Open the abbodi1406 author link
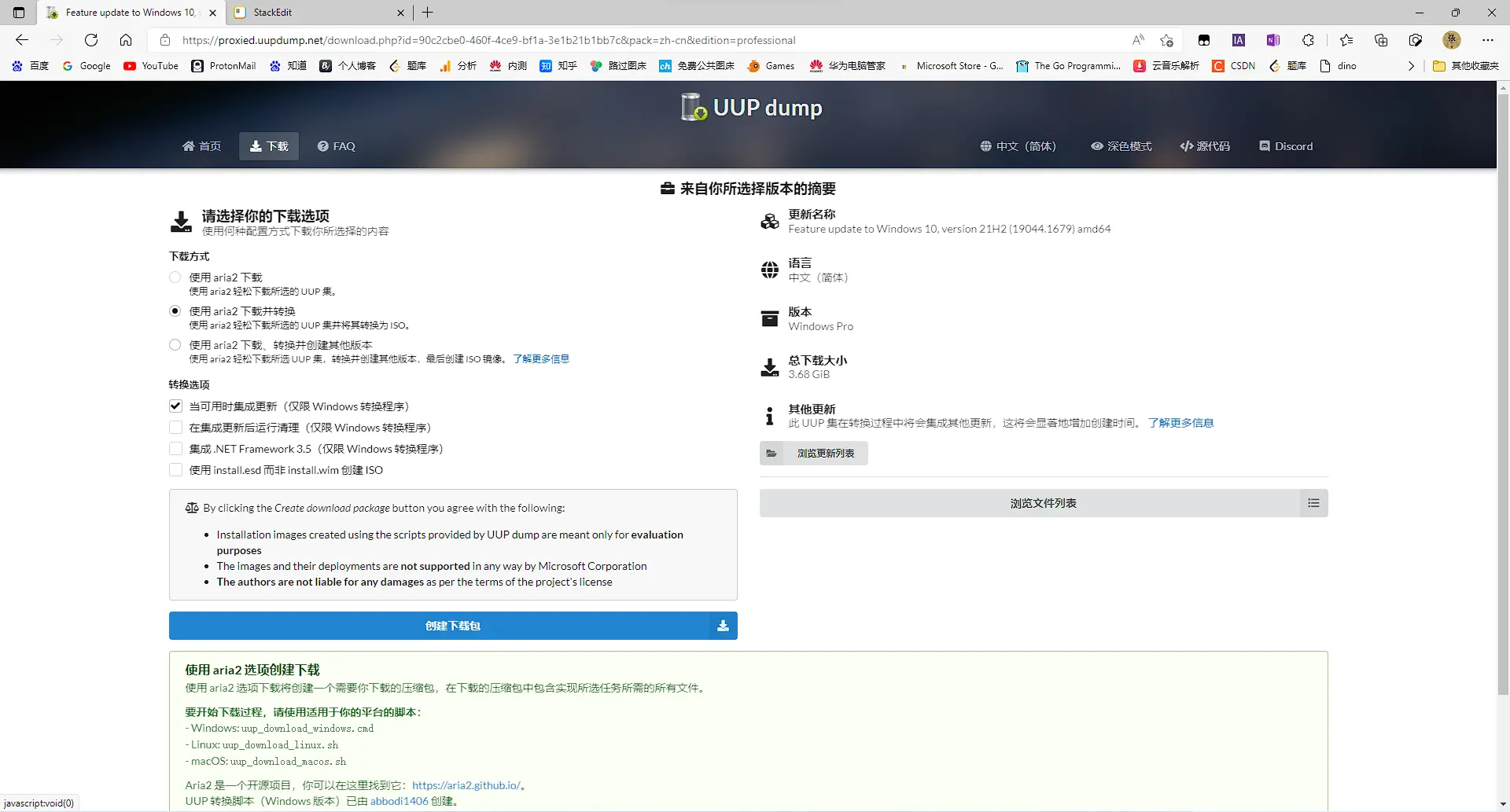The height and width of the screenshot is (812, 1510). [400, 801]
